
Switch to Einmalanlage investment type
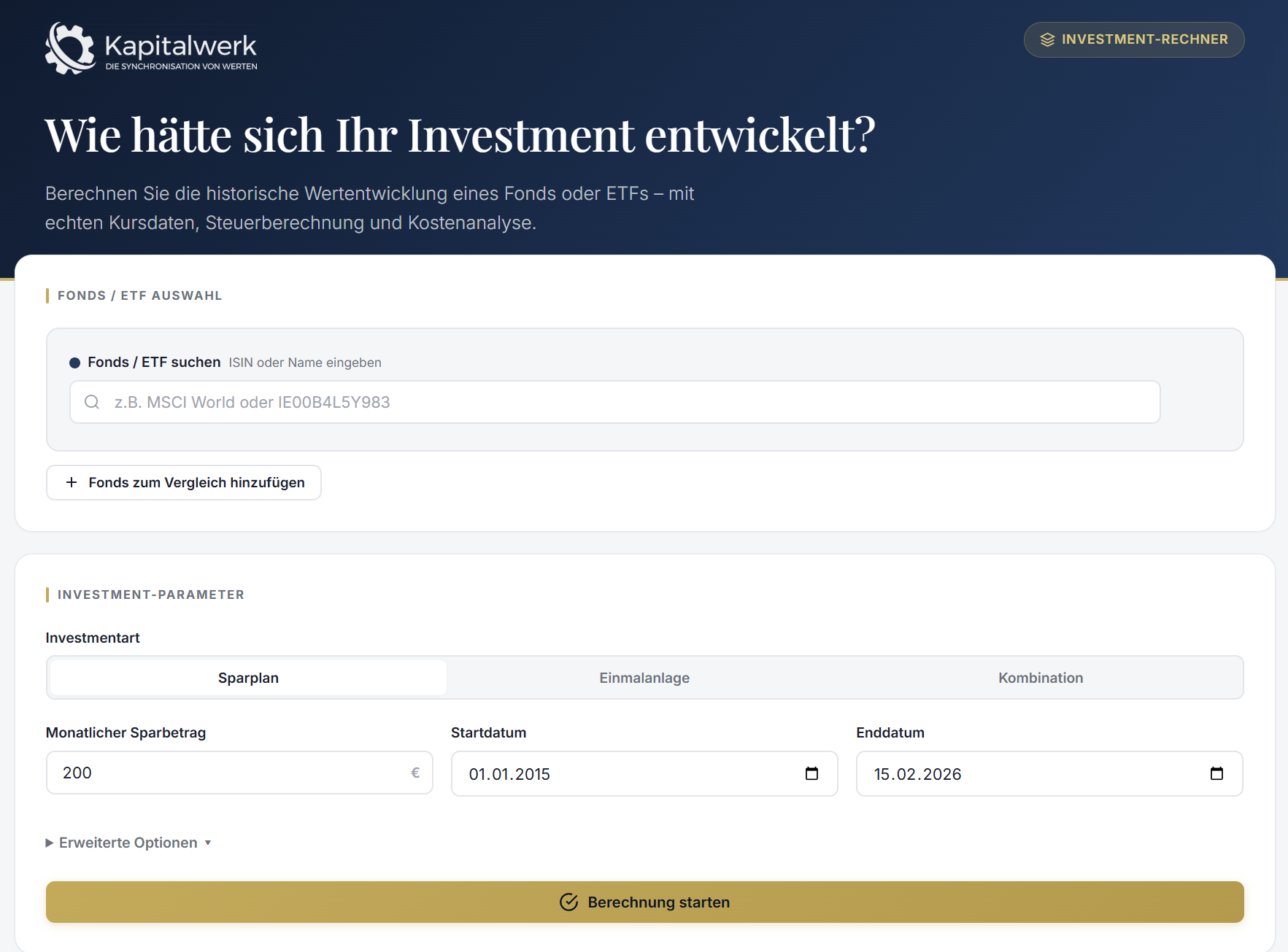point(644,678)
